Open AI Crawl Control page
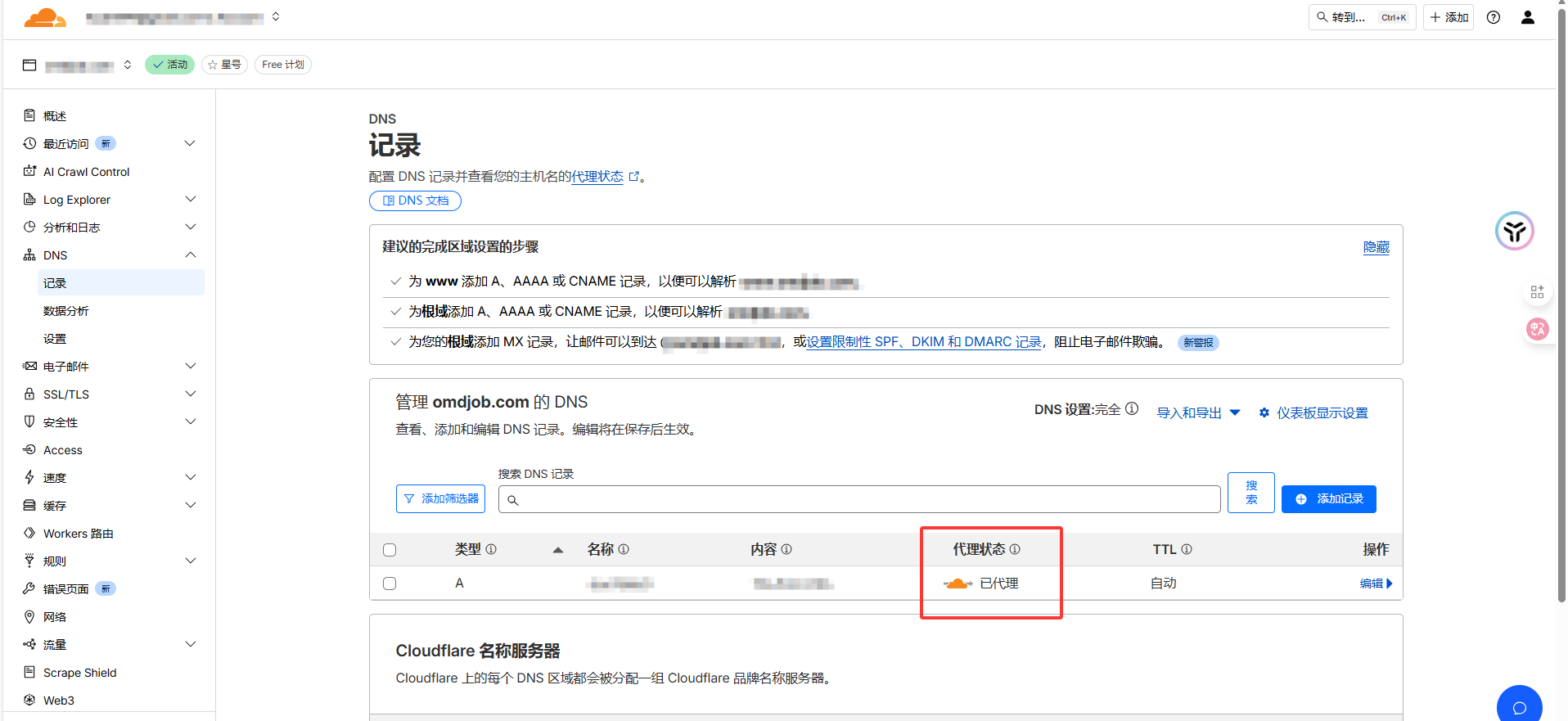 point(86,172)
